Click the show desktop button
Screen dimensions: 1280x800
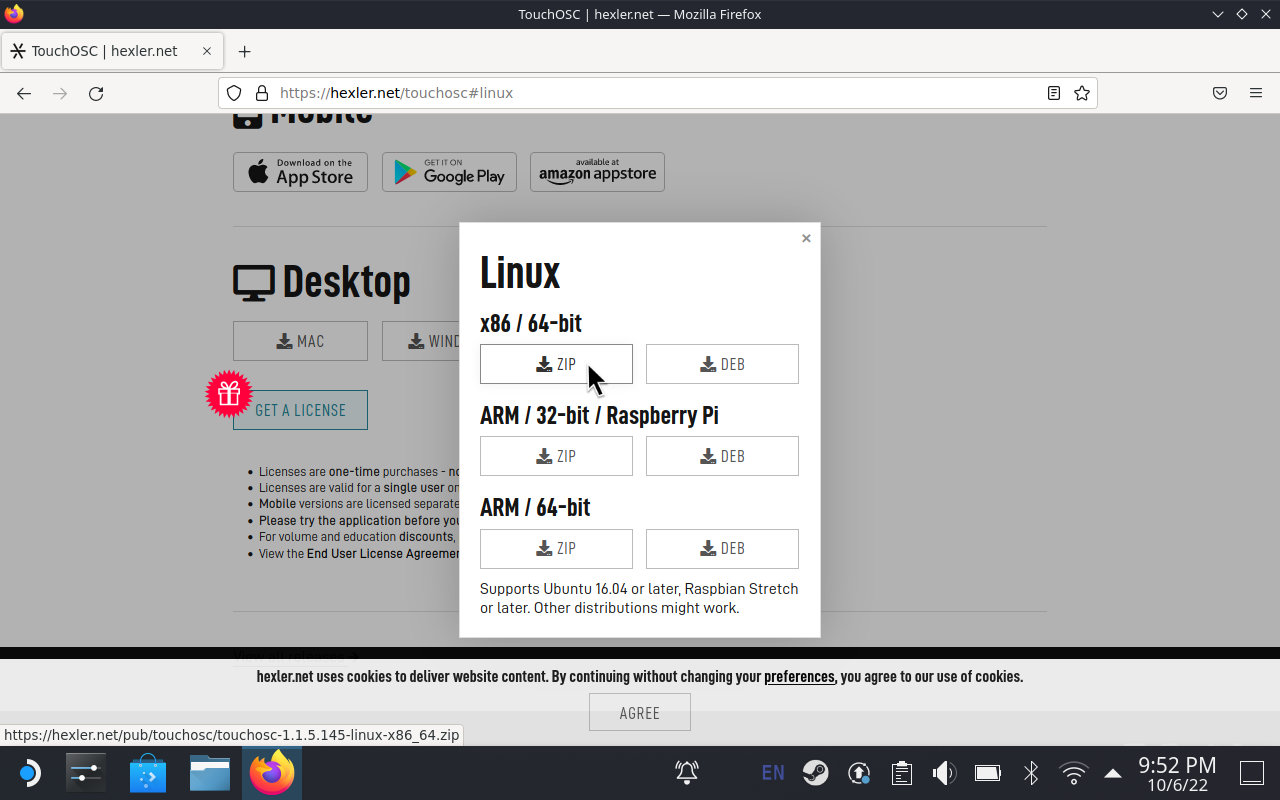tap(1252, 773)
